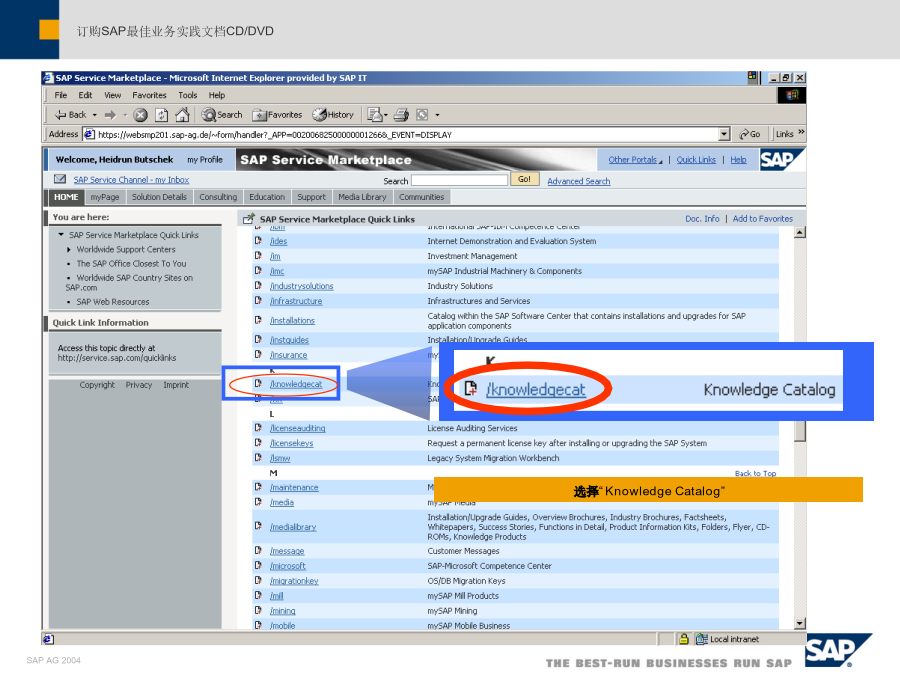The height and width of the screenshot is (675, 900).
Task: Go to Home page via house icon
Action: point(183,115)
